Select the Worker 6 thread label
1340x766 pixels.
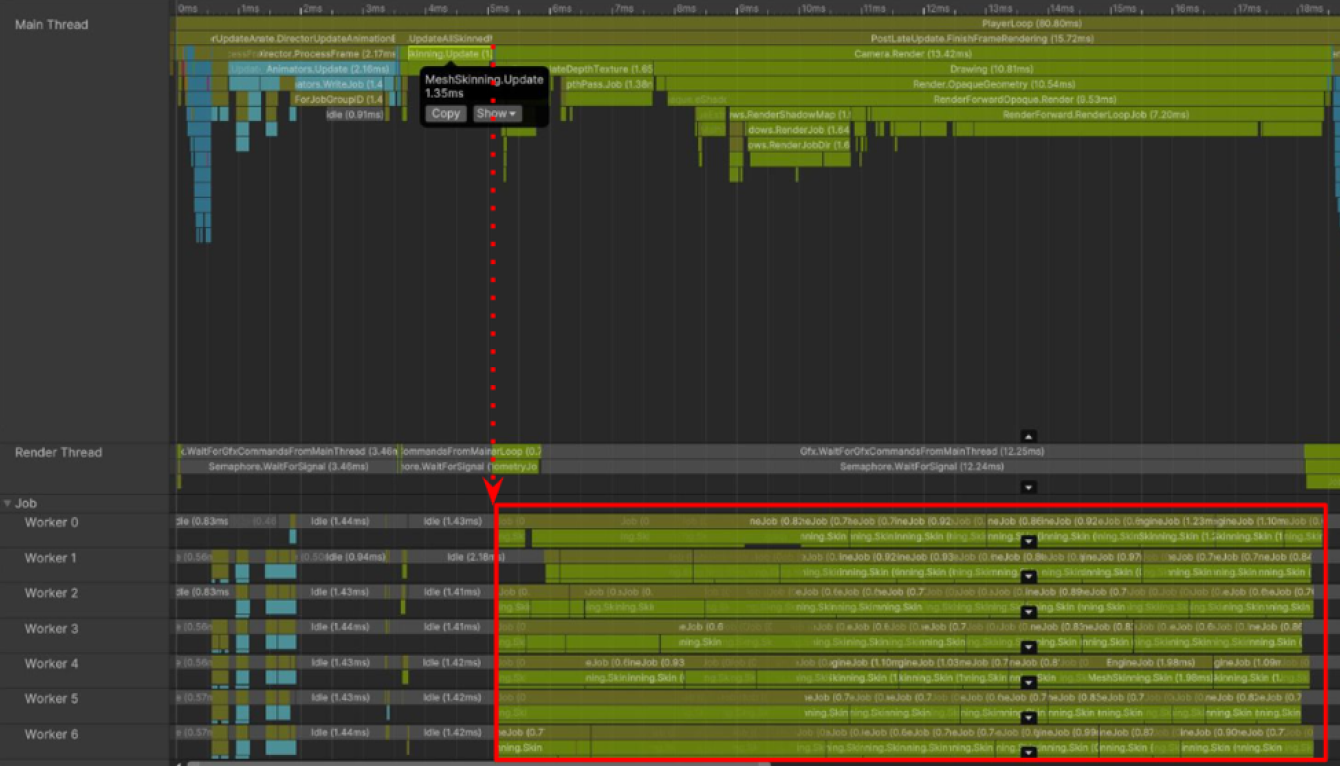pyautogui.click(x=51, y=734)
